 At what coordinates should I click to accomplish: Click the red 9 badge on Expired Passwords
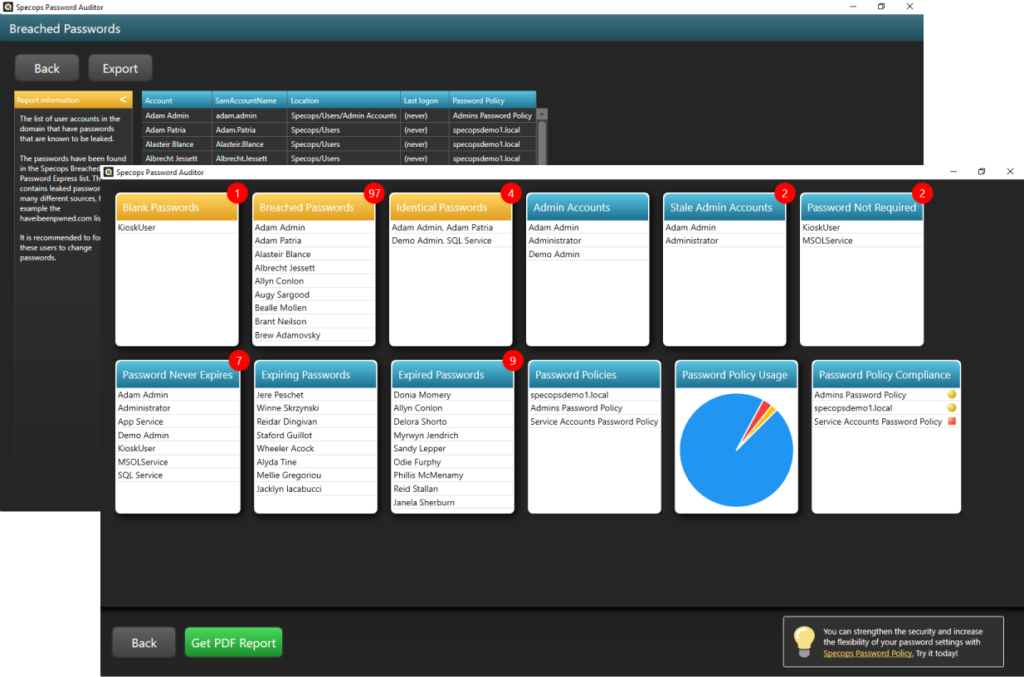513,360
